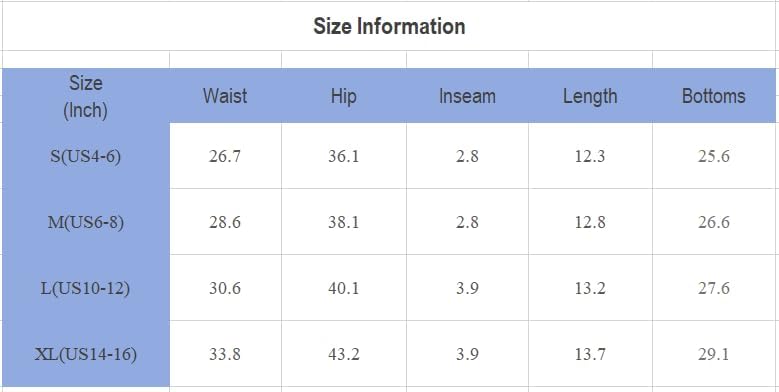
Task: Select the Waist column header
Action: pyautogui.click(x=225, y=96)
